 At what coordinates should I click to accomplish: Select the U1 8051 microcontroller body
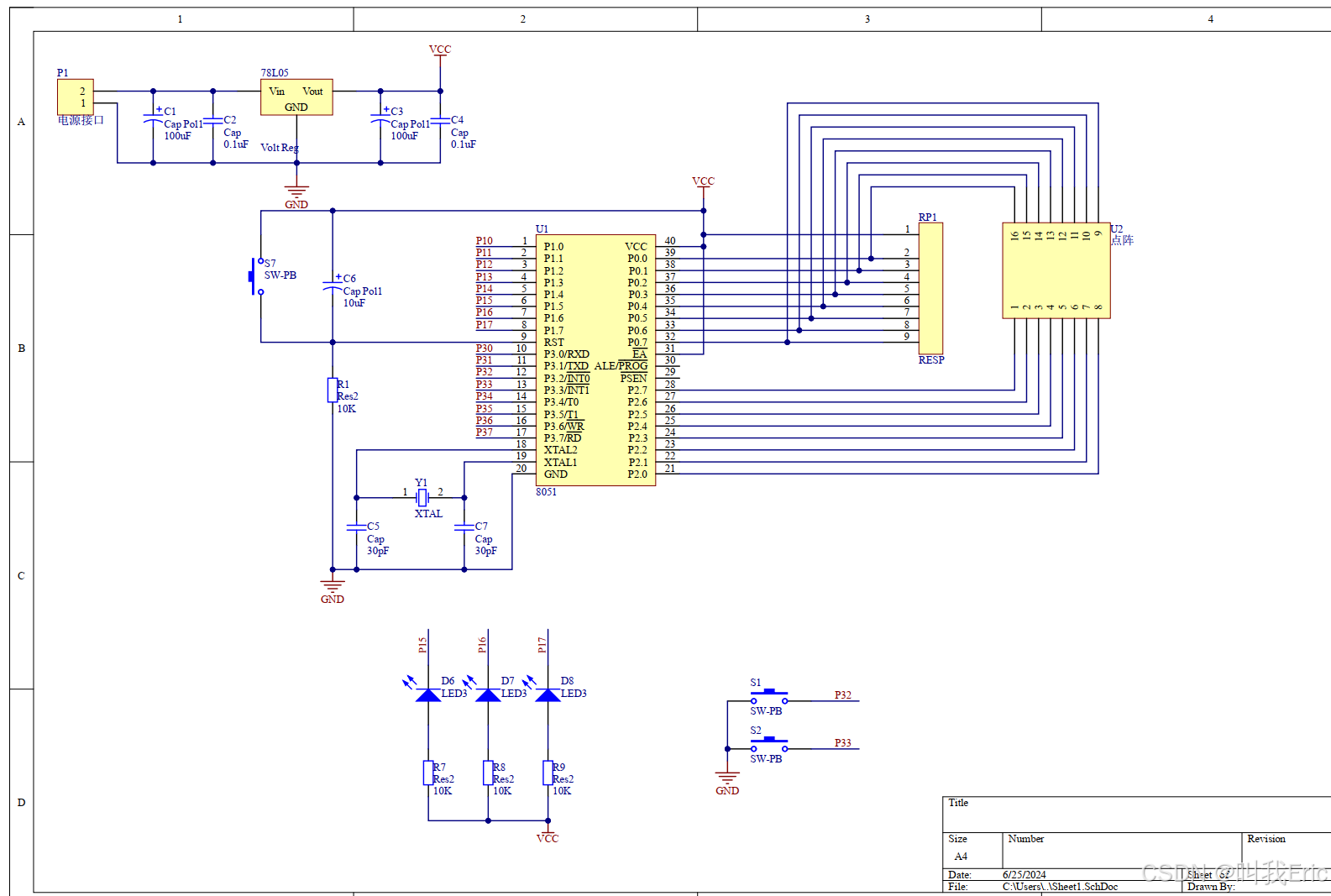(595, 360)
